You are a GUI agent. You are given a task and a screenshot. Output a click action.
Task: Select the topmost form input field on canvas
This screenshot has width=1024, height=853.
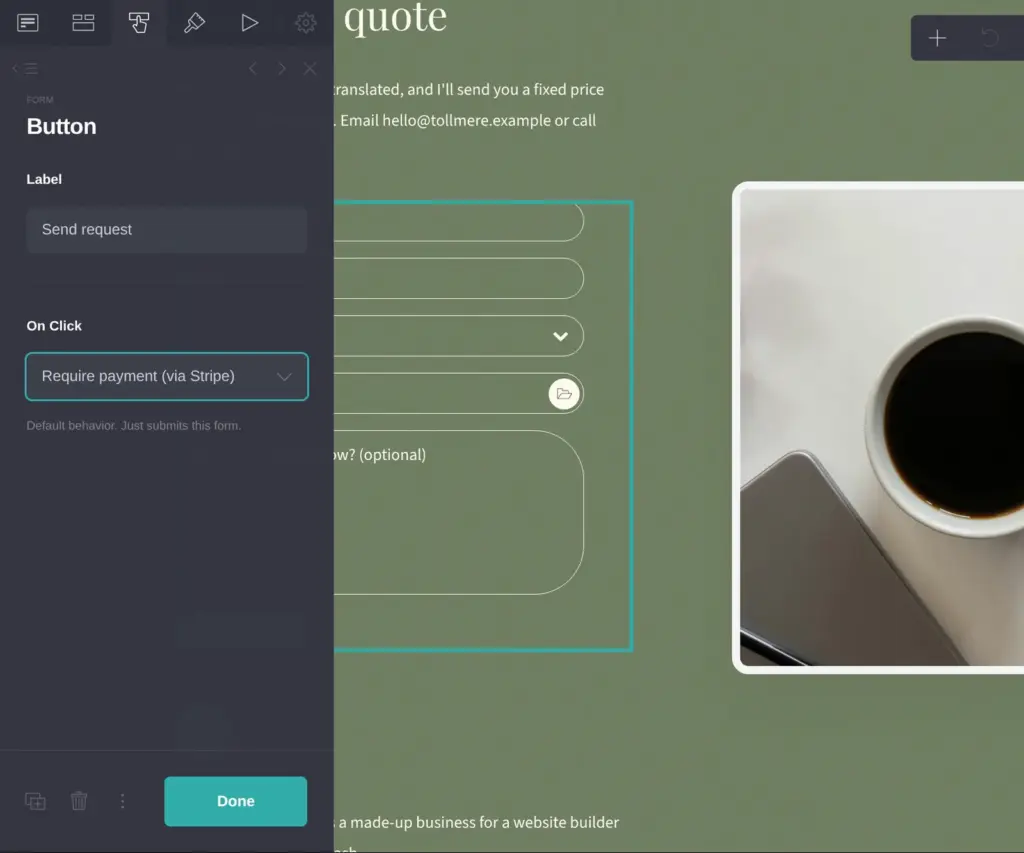[x=458, y=223]
